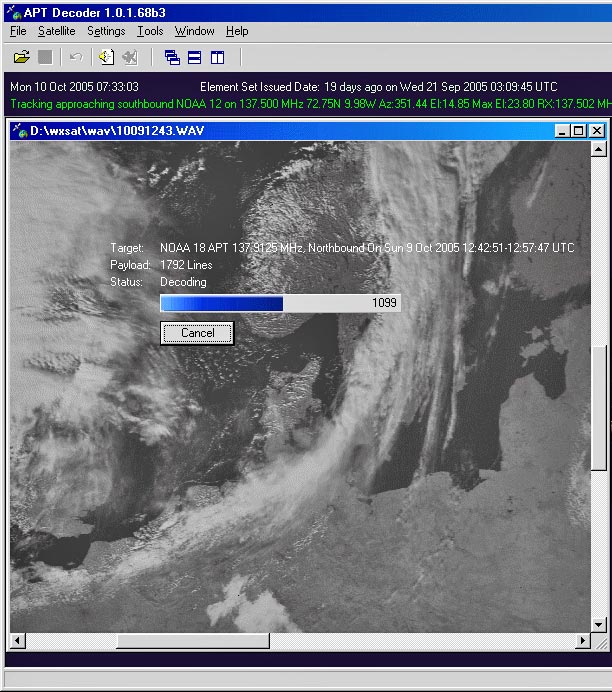Click the horizontal scrollbar right arrow
612x692 pixels.
(x=583, y=640)
